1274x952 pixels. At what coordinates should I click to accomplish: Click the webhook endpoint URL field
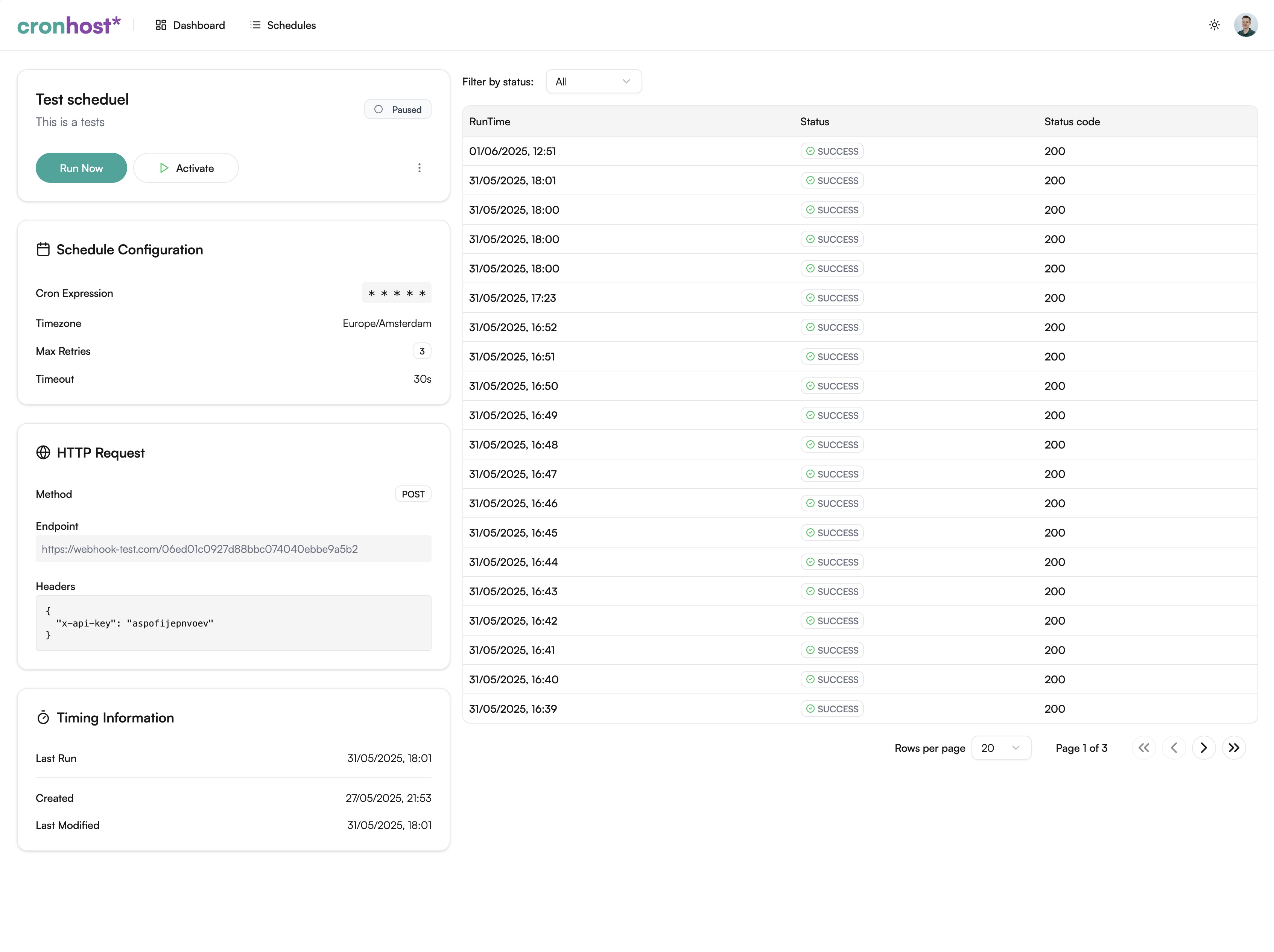[233, 549]
